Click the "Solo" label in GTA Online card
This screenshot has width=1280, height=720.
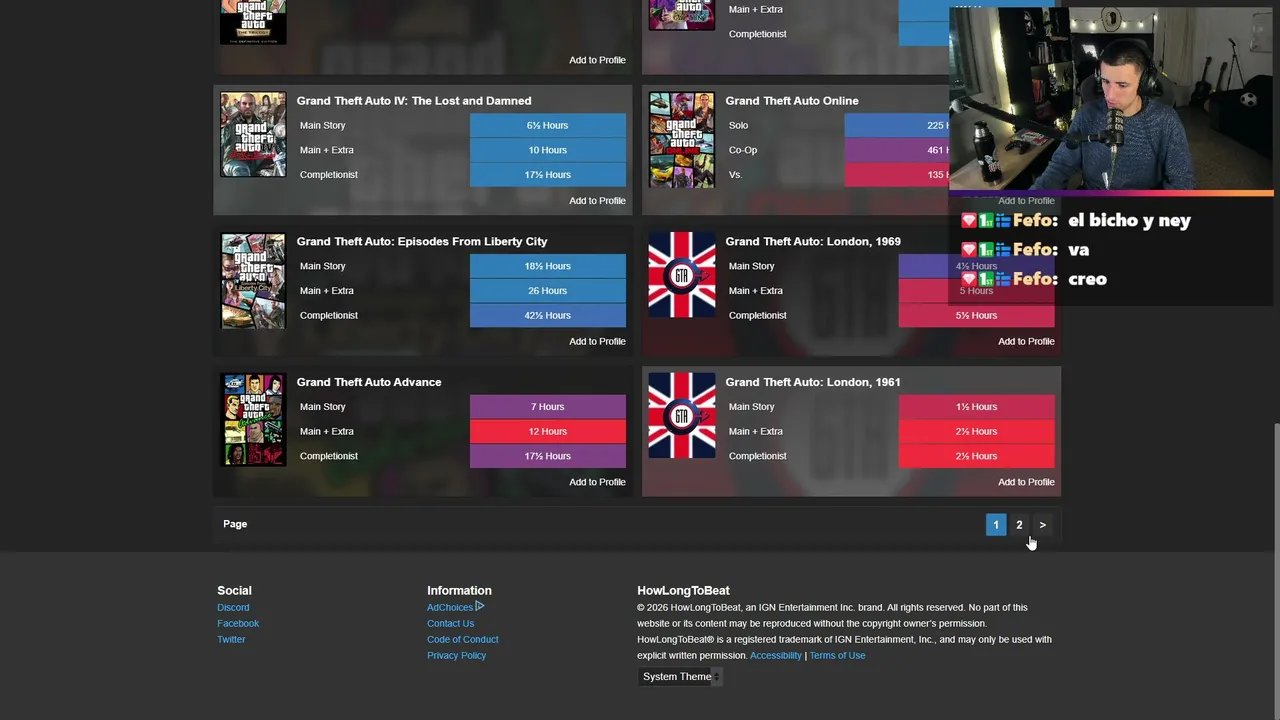(738, 126)
